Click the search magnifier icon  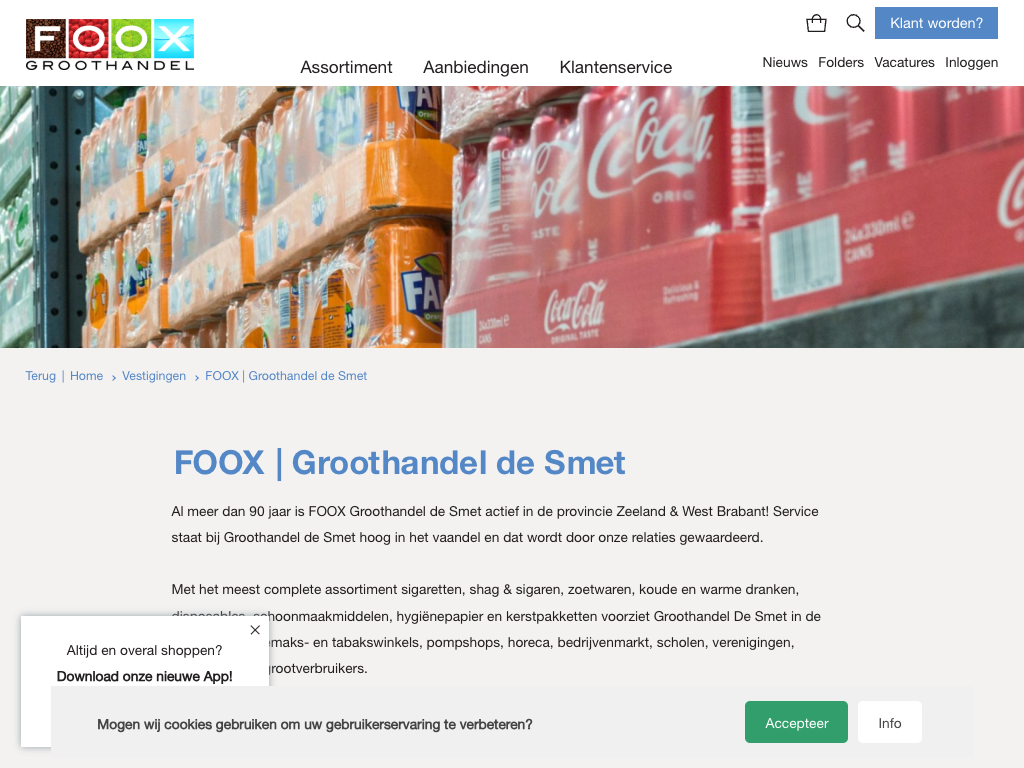855,24
